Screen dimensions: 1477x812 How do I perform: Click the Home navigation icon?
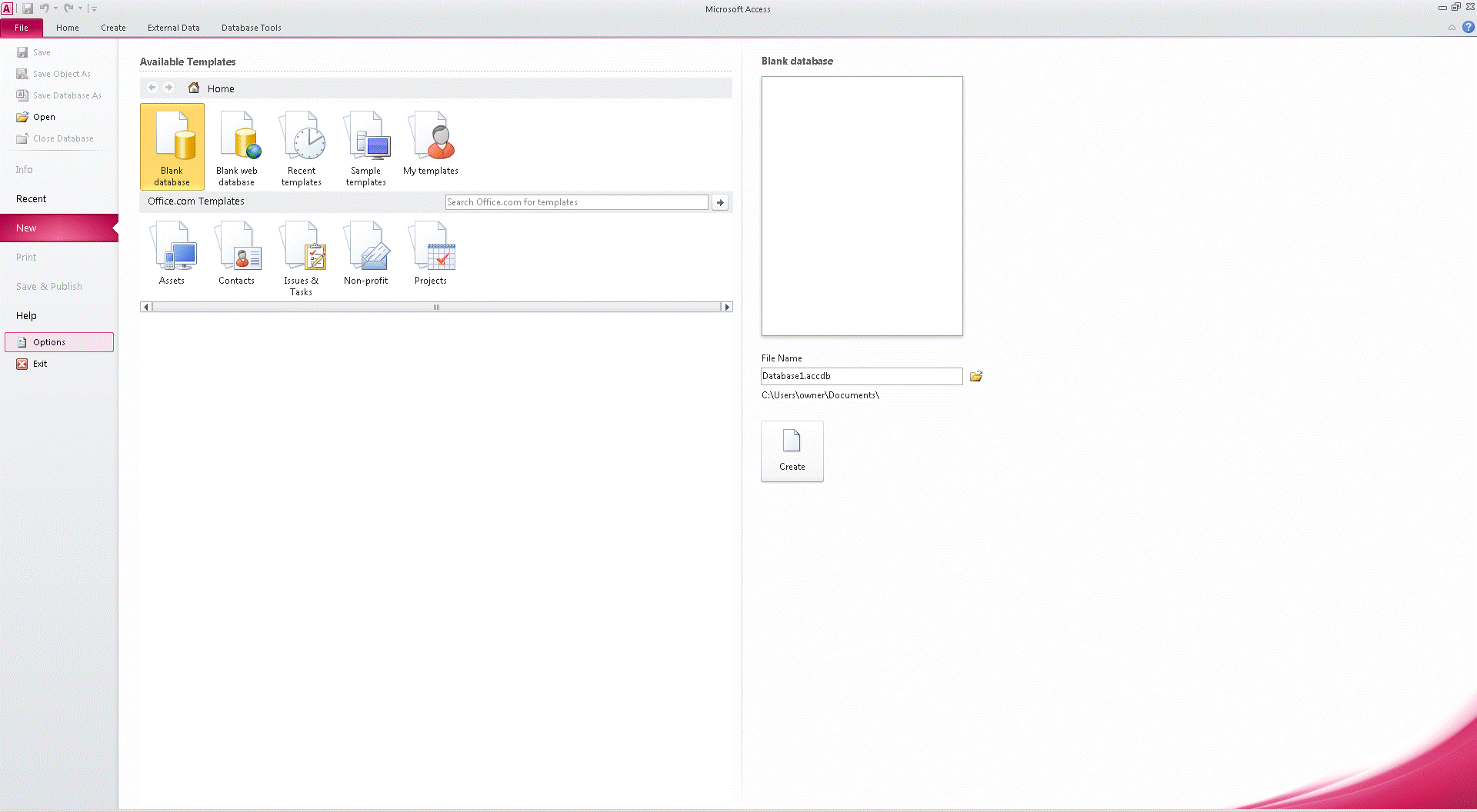pyautogui.click(x=194, y=88)
